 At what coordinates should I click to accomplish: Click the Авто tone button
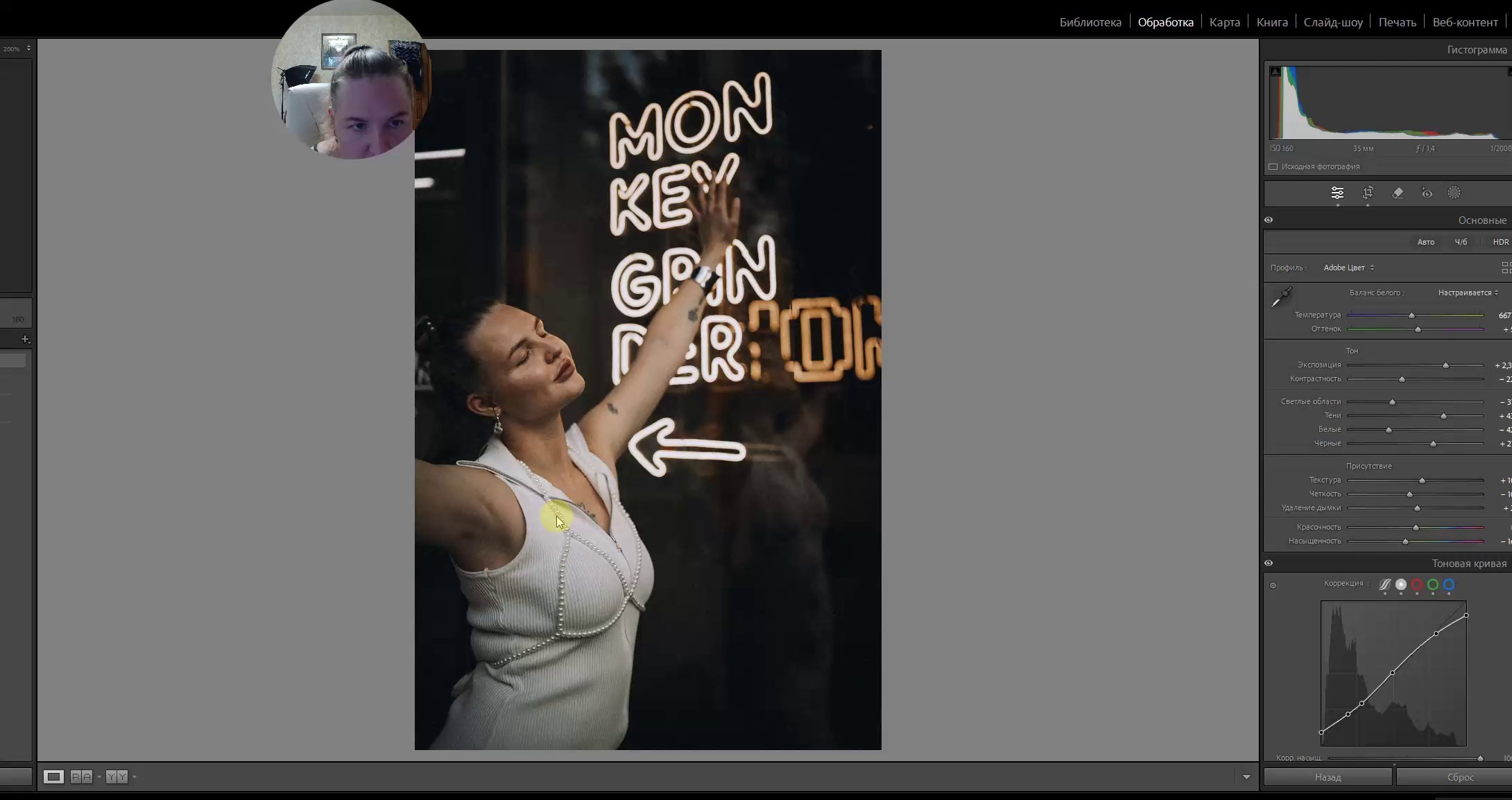(x=1425, y=242)
